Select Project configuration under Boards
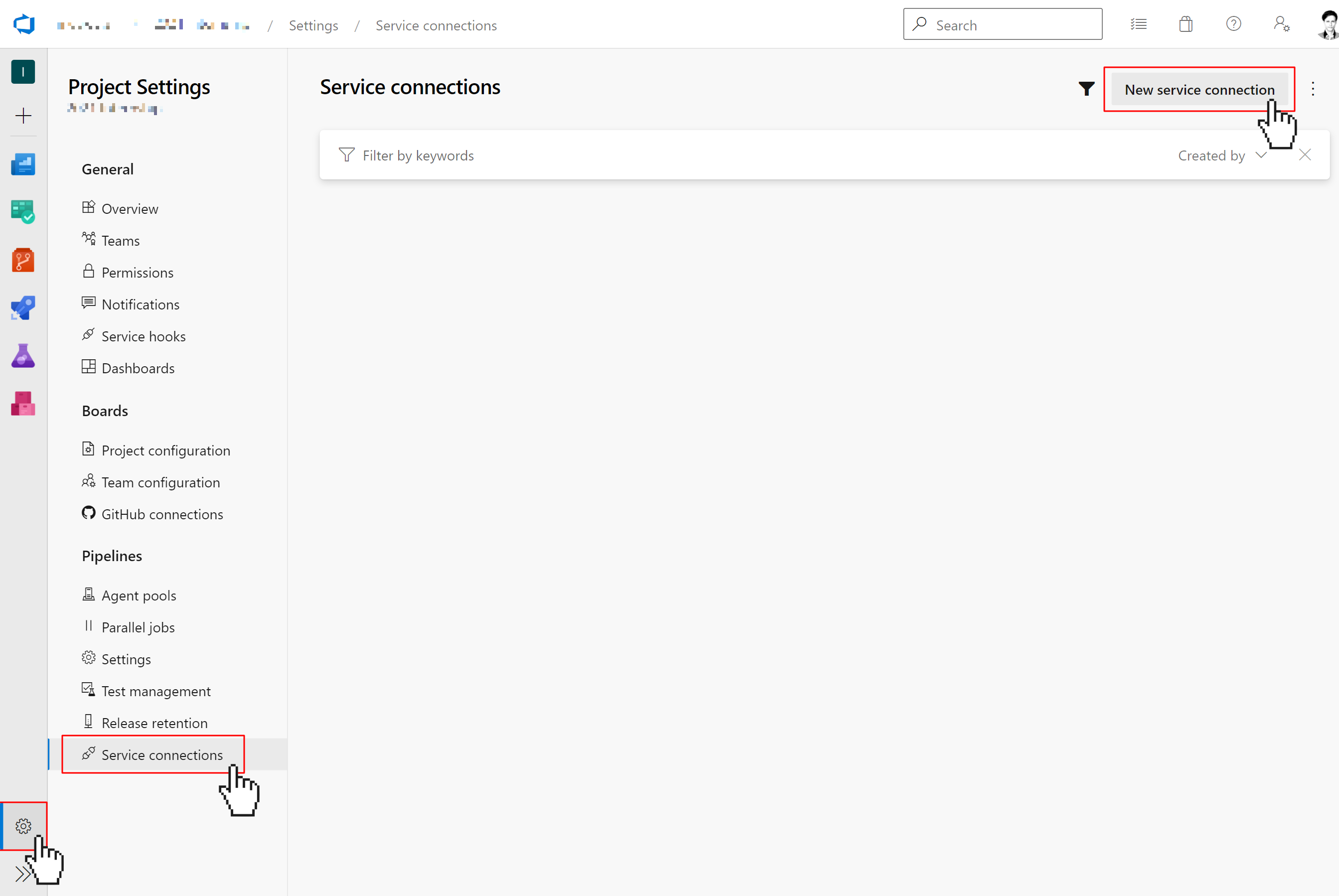The width and height of the screenshot is (1339, 896). tap(165, 450)
